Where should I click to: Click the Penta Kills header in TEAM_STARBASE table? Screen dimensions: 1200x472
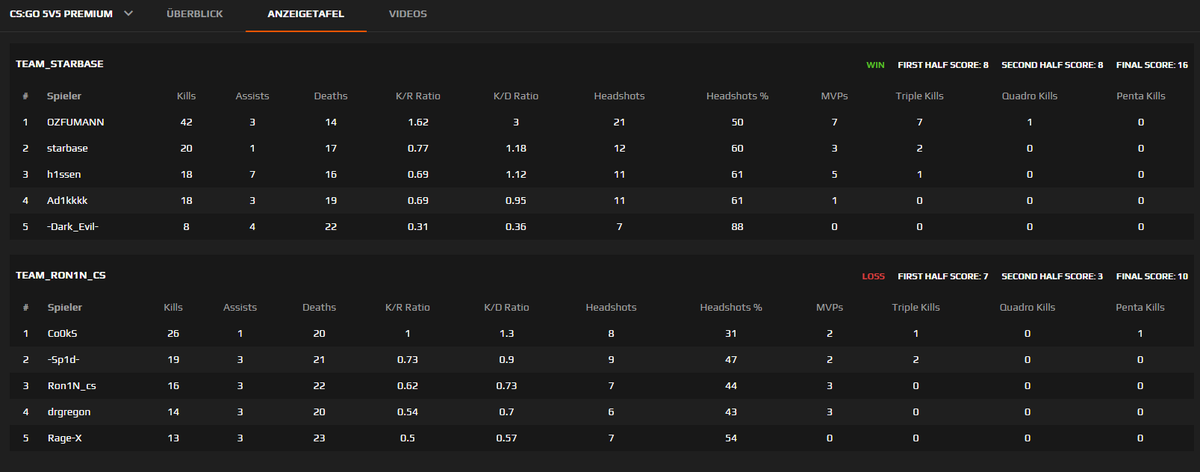coord(1140,96)
